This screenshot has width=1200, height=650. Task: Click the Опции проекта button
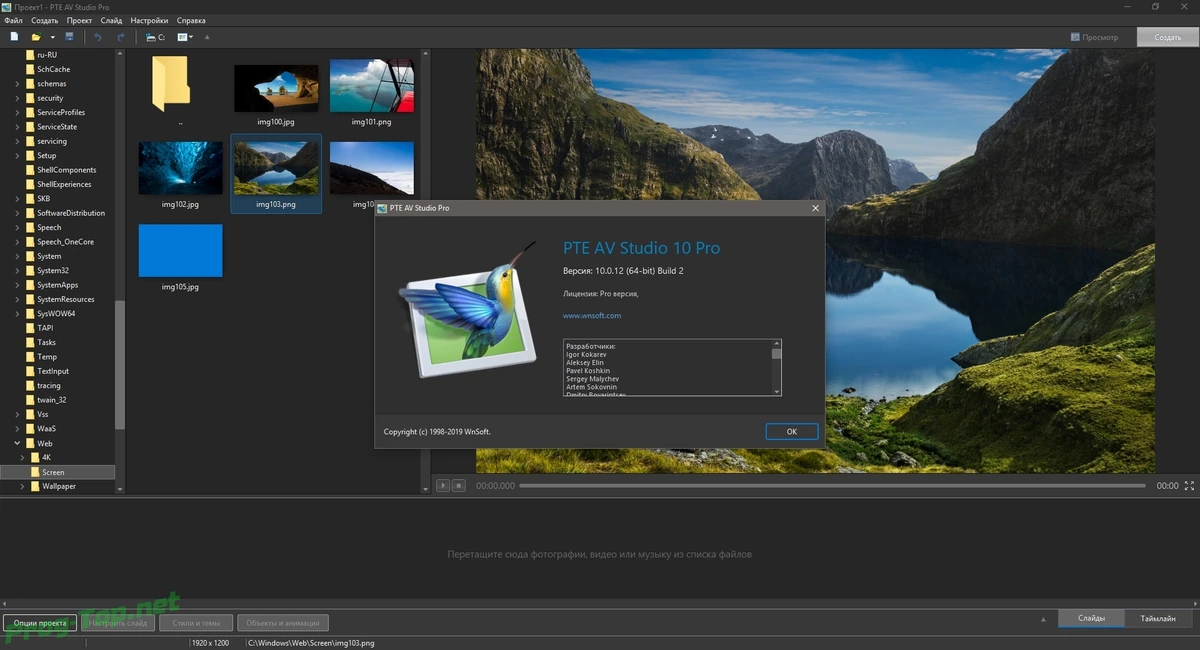point(40,622)
